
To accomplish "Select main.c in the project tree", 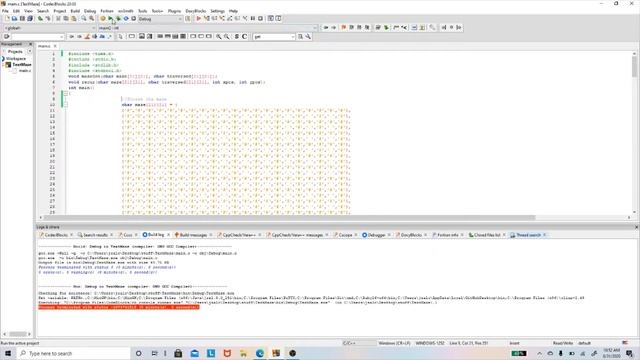I will pyautogui.click(x=24, y=71).
